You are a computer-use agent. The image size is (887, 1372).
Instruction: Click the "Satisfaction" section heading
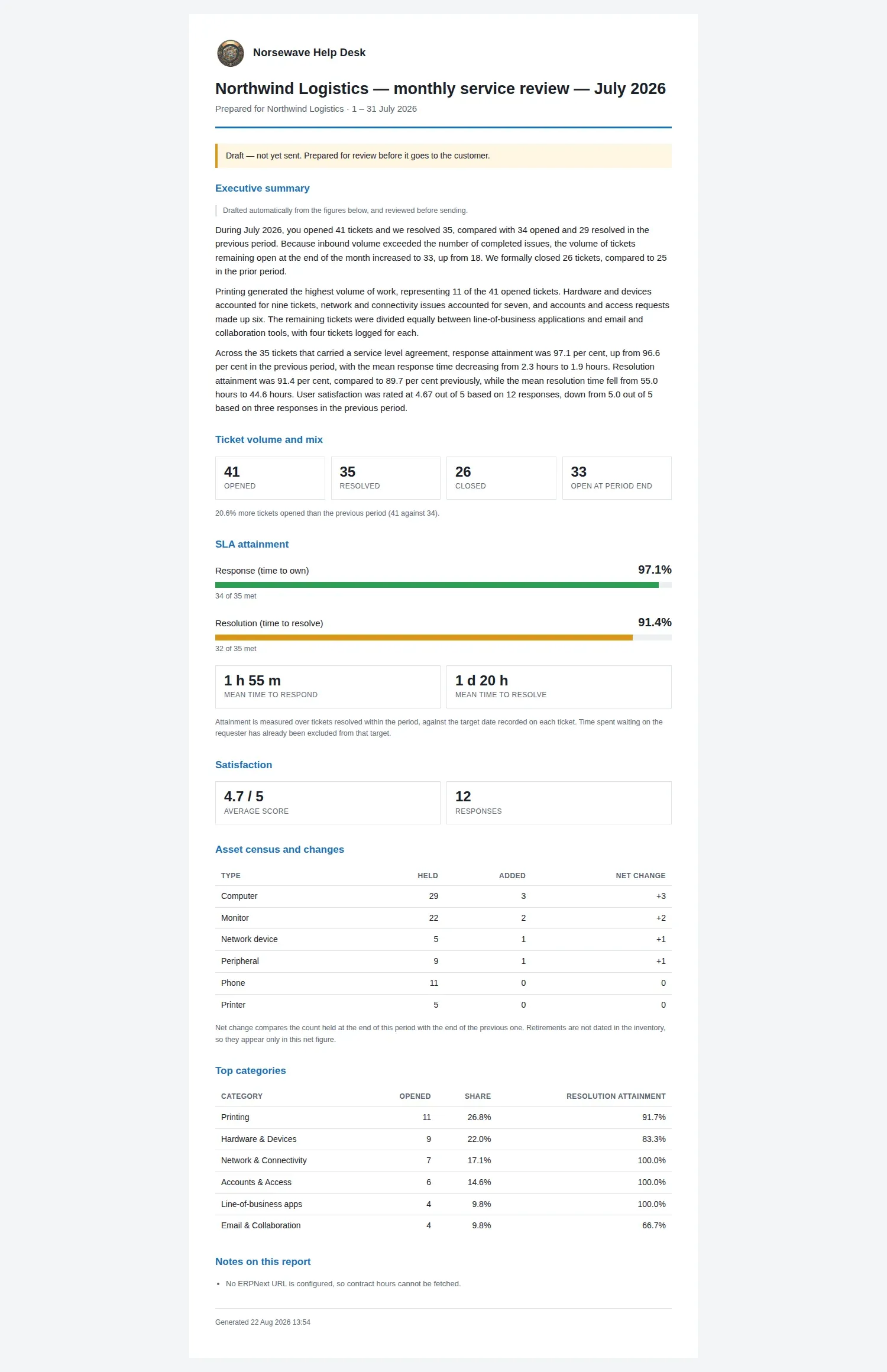(244, 765)
